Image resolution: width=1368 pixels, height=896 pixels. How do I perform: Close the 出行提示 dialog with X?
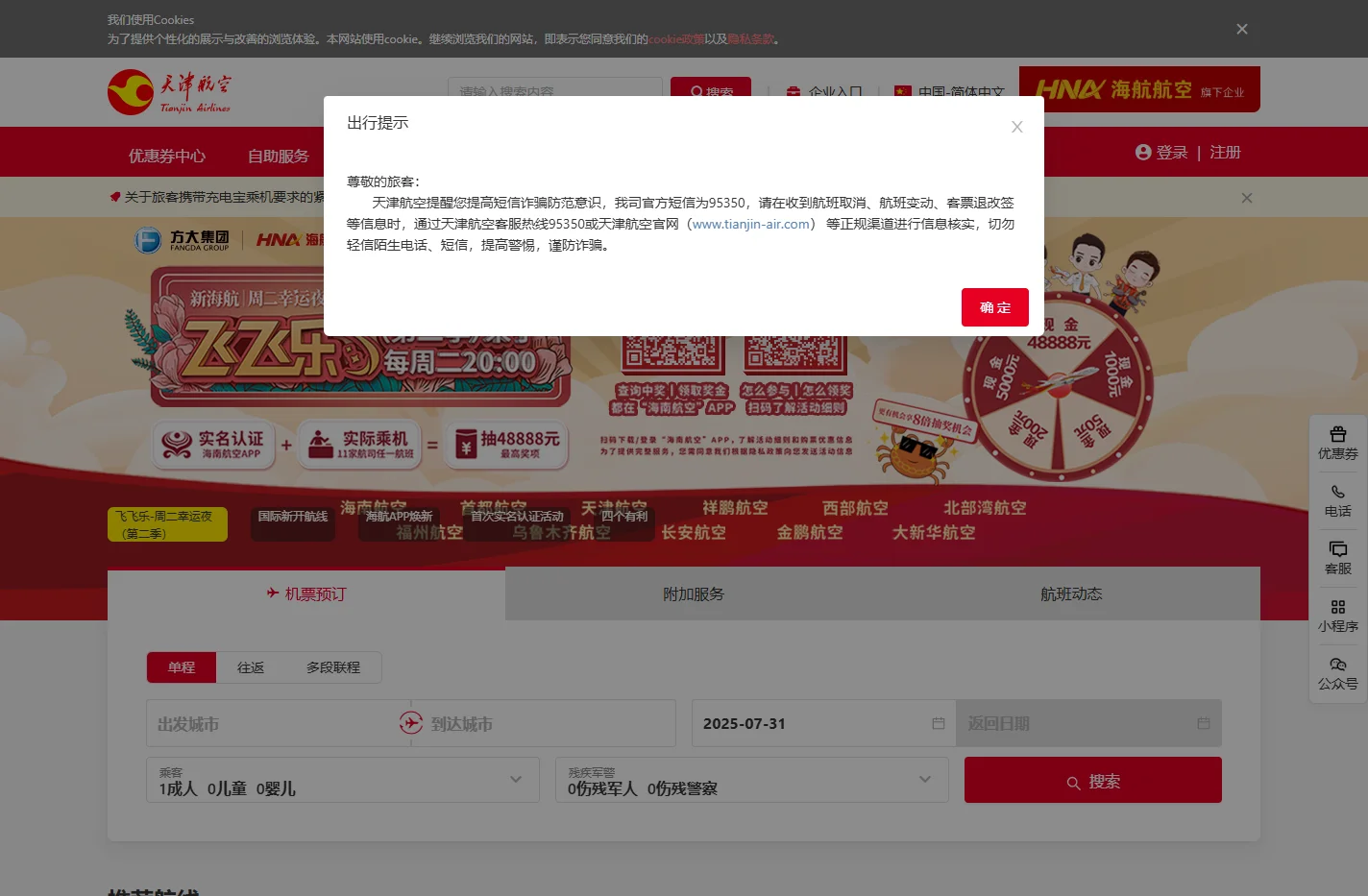(1017, 127)
